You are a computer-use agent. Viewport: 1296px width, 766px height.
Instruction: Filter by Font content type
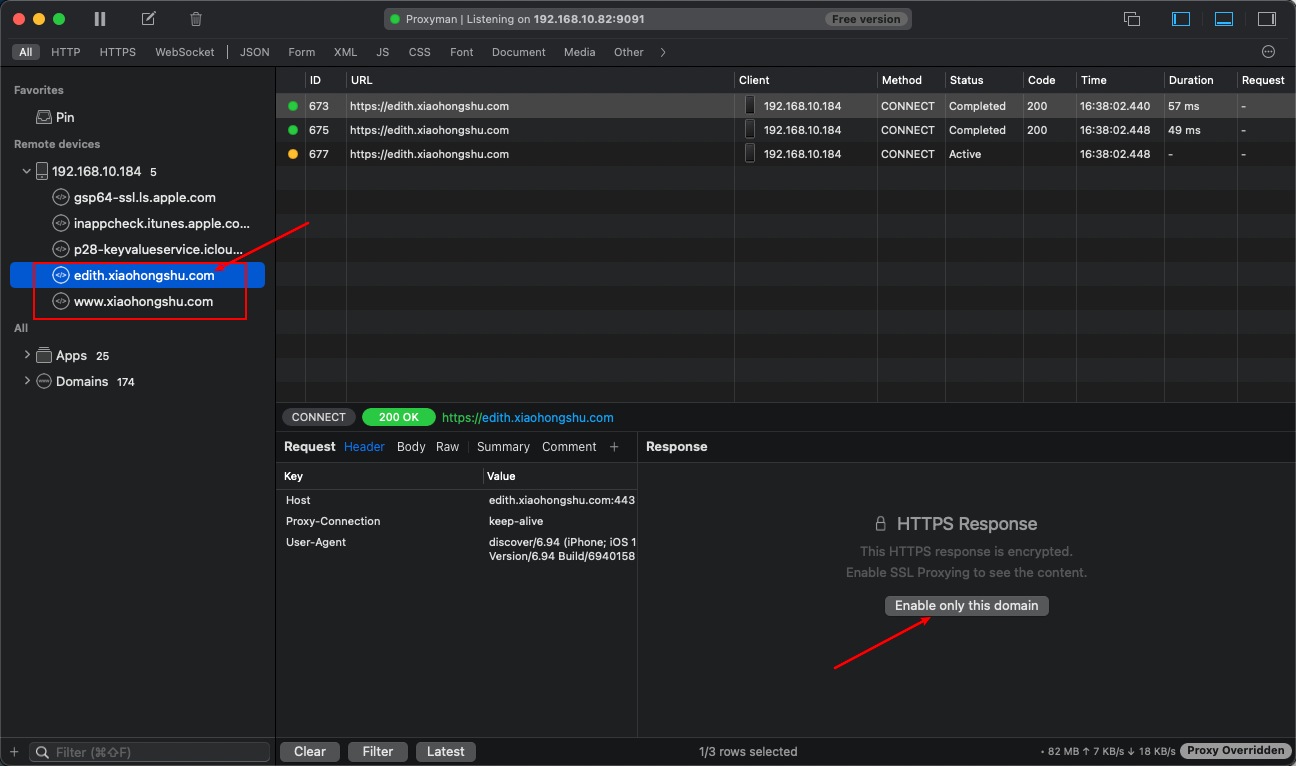pos(462,52)
